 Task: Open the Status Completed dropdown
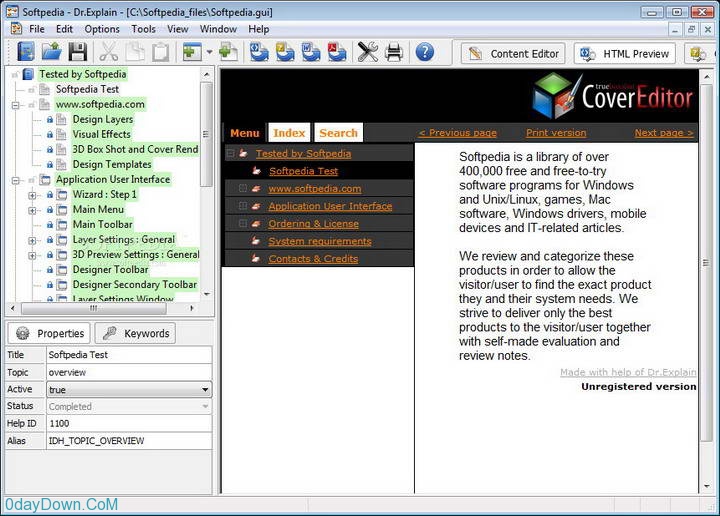point(205,406)
